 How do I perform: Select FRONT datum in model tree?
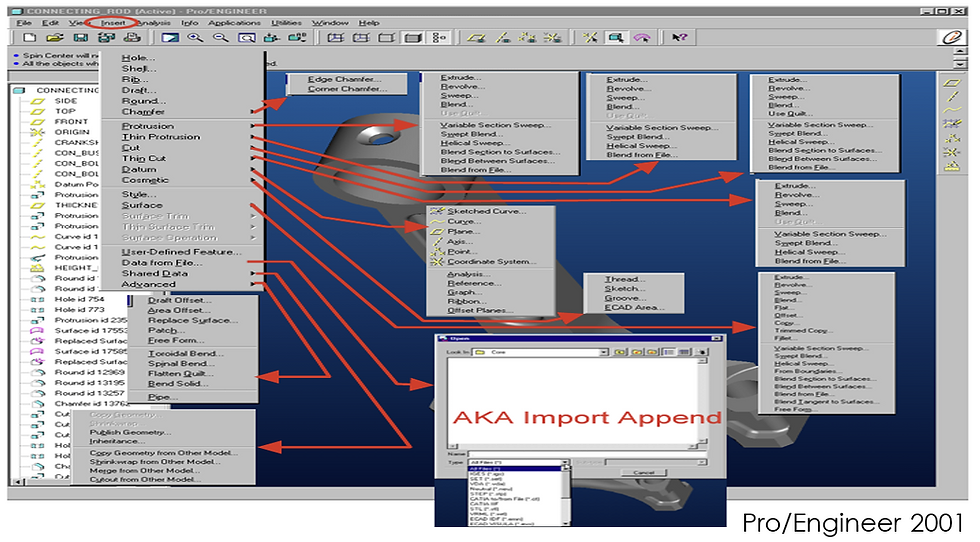tap(71, 121)
